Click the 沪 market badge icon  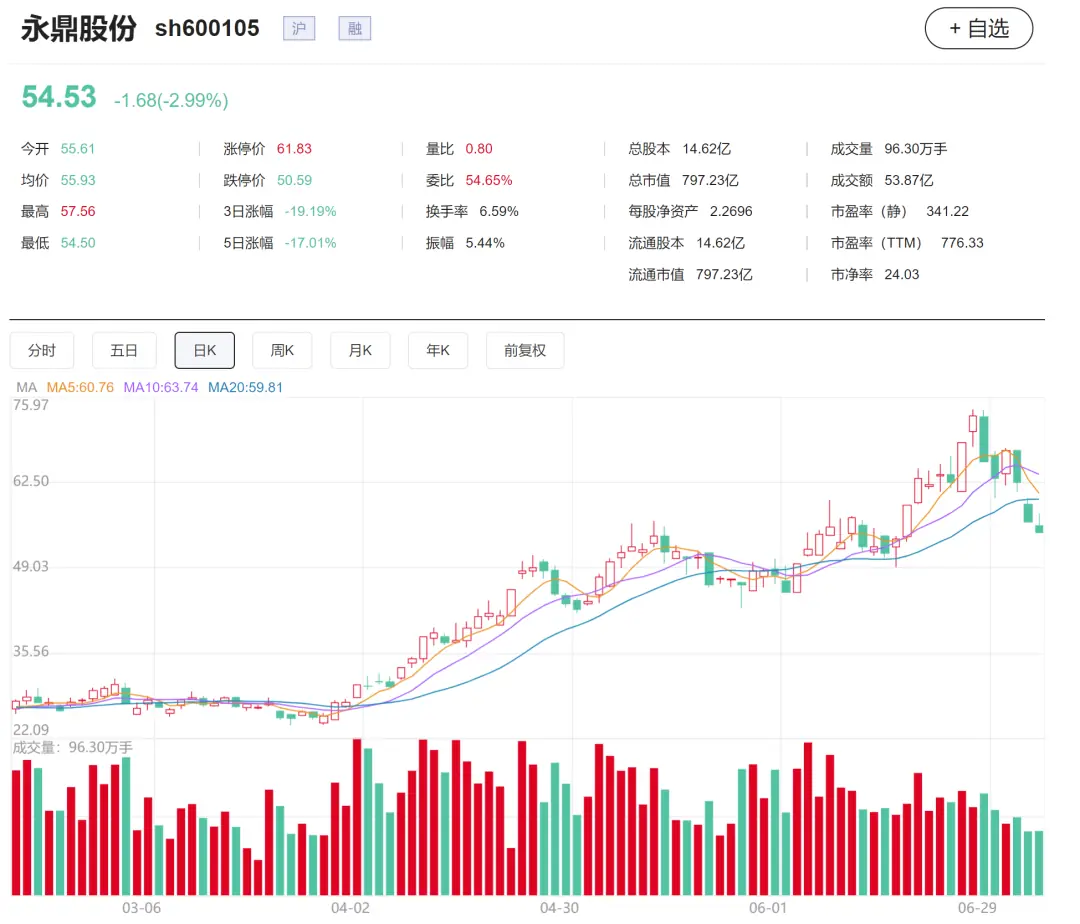[299, 28]
